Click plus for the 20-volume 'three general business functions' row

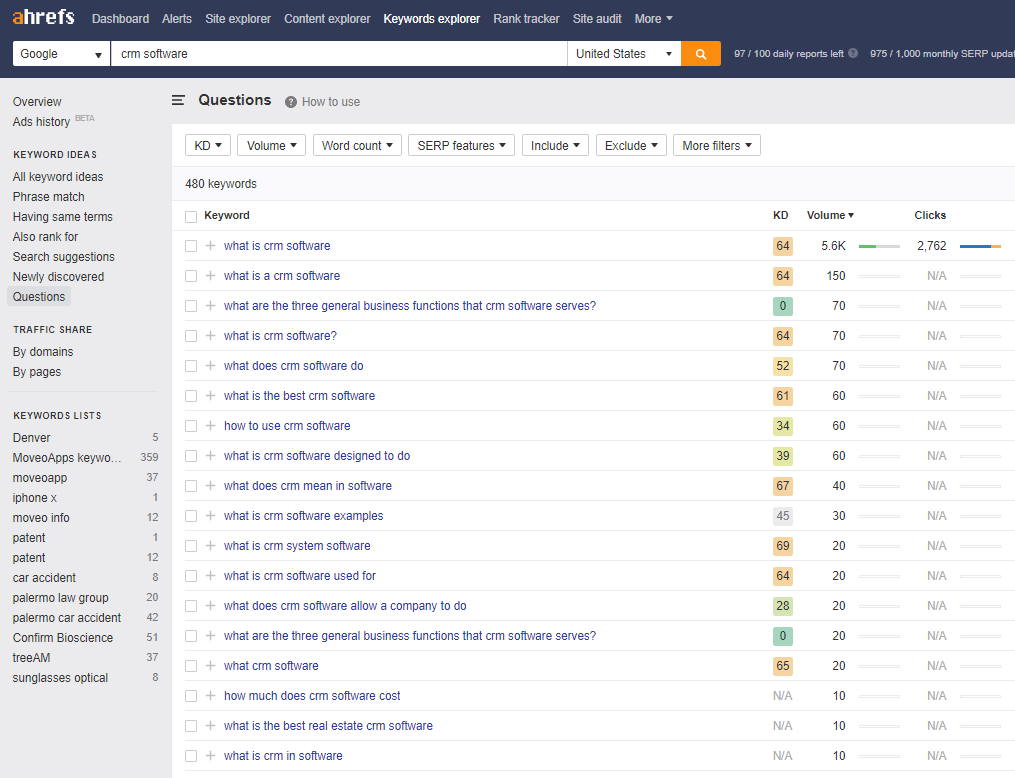click(210, 636)
